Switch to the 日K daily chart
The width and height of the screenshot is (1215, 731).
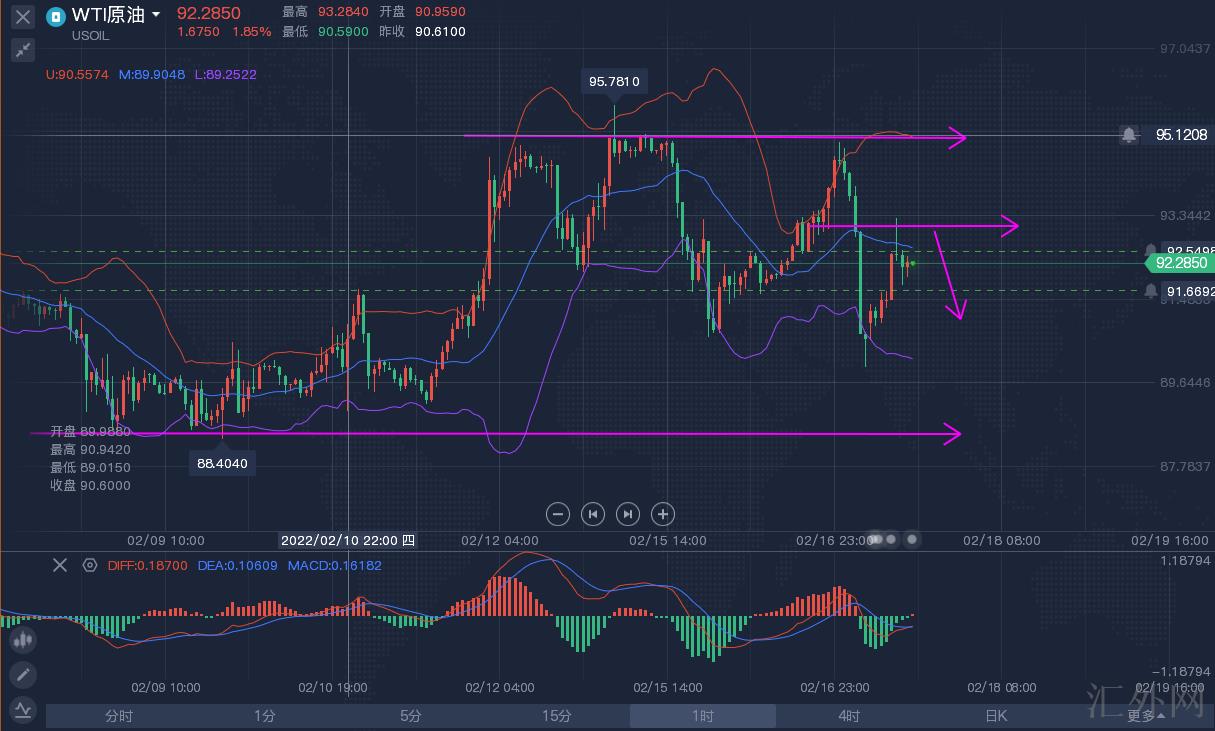click(x=996, y=716)
